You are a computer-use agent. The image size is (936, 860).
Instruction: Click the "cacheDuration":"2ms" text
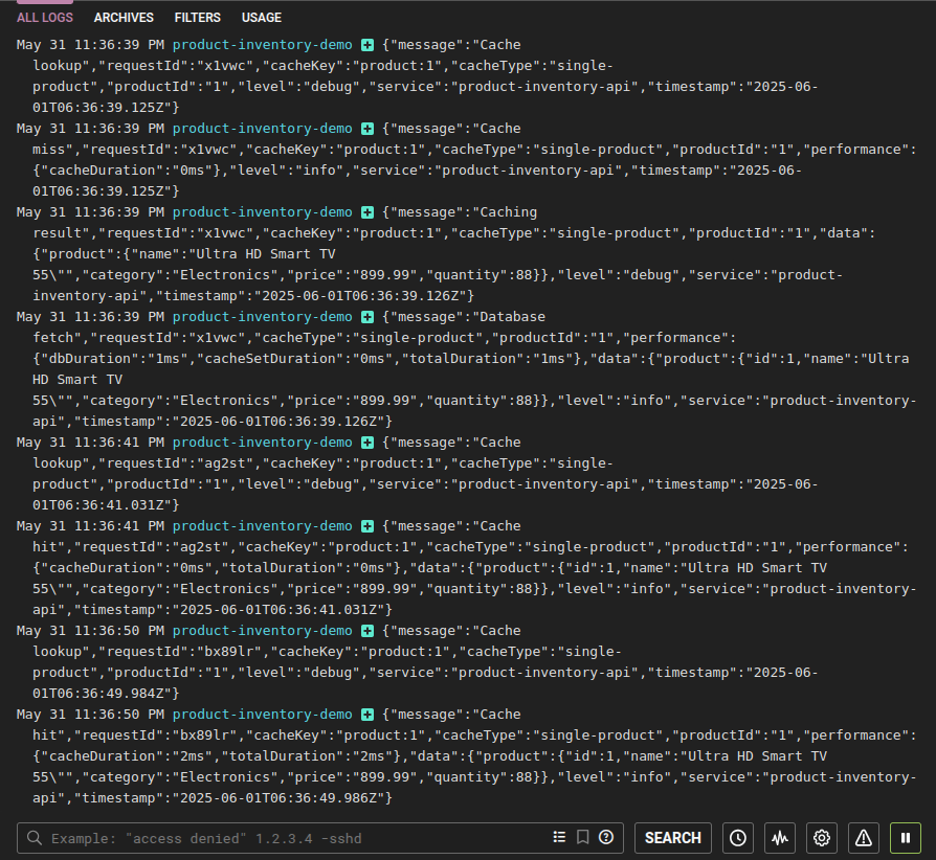point(127,756)
